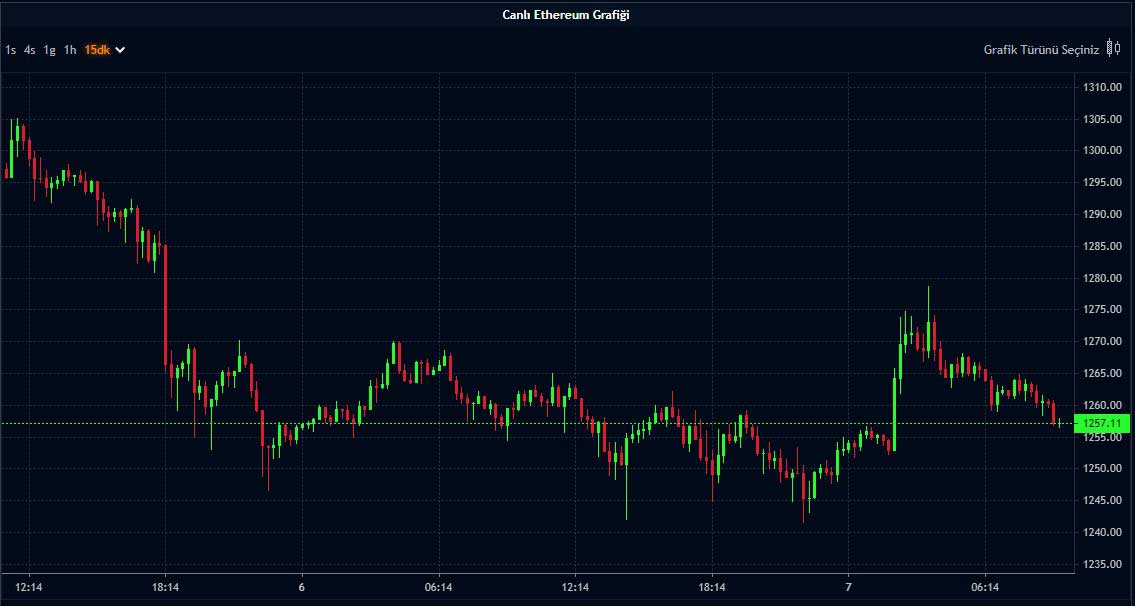Click the first 06:14 time axis label
The height and width of the screenshot is (606, 1135).
[x=439, y=586]
